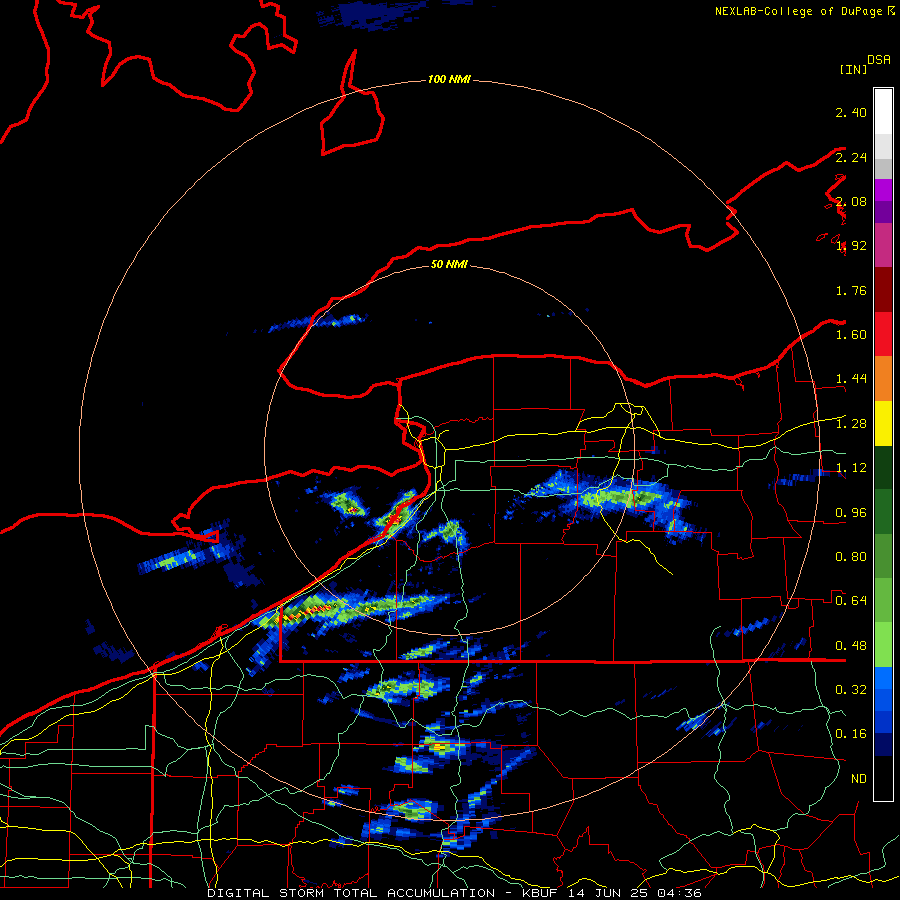This screenshot has height=900, width=900.
Task: Select the white swatch beside 2.40
Action: tap(883, 112)
